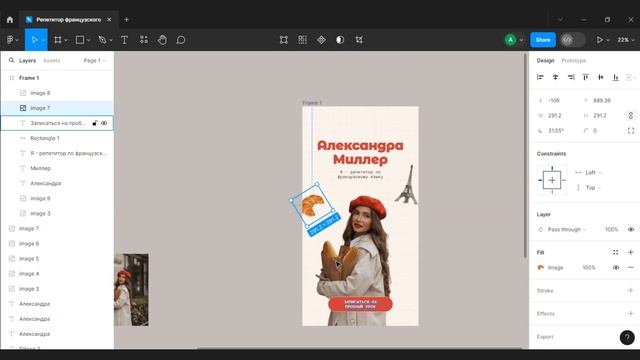Toggle lock on Записаться layer

pyautogui.click(x=95, y=123)
